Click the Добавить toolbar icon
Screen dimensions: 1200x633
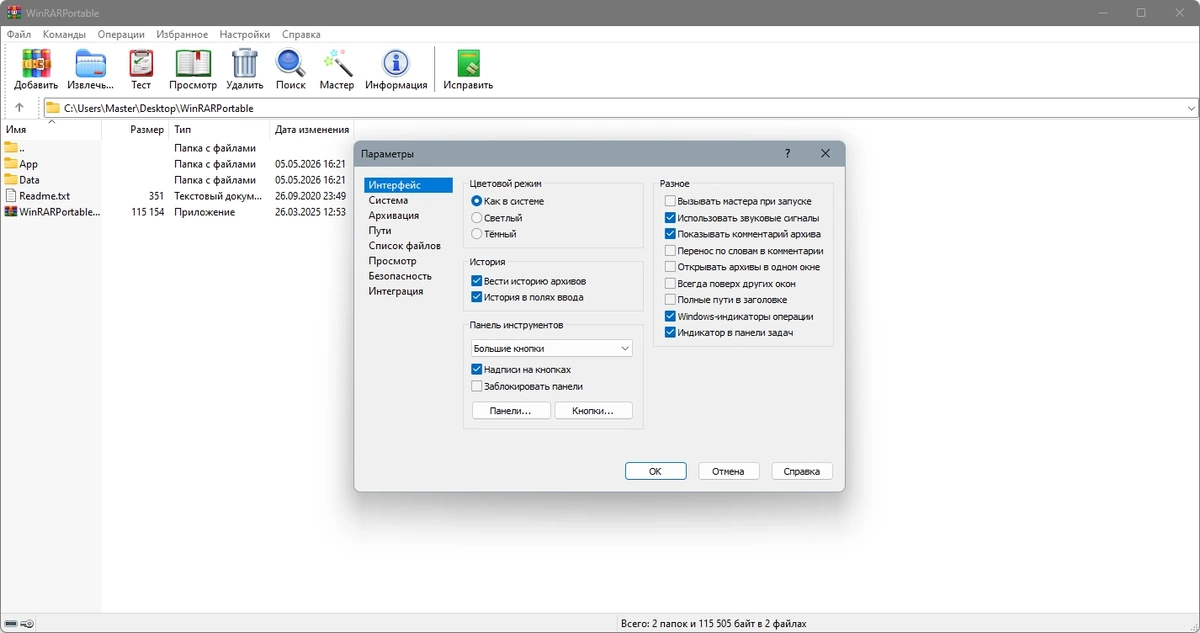pos(36,63)
